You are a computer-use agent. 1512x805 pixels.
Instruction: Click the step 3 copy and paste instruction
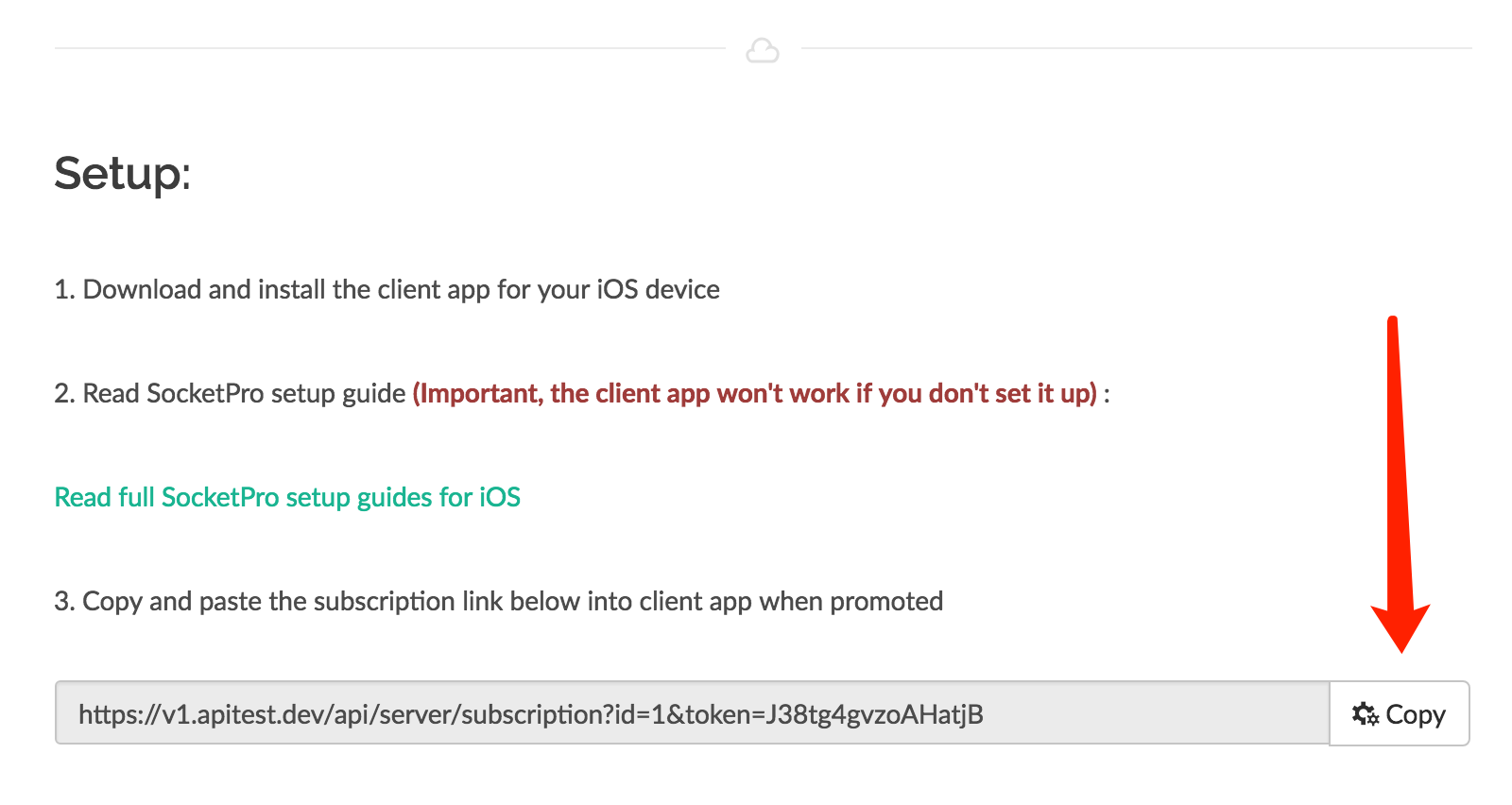(x=499, y=601)
